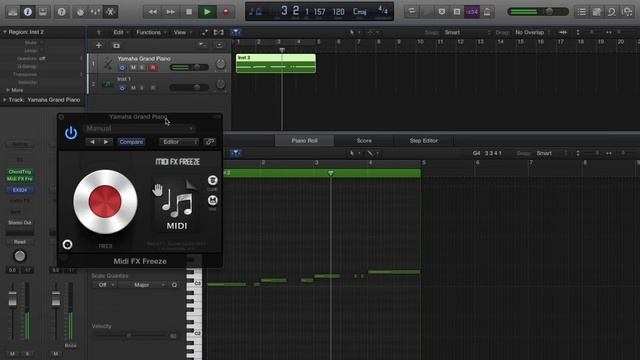Viewport: 640px width, 360px height.
Task: Open the List Editors button at top right
Action: click(x=582, y=12)
